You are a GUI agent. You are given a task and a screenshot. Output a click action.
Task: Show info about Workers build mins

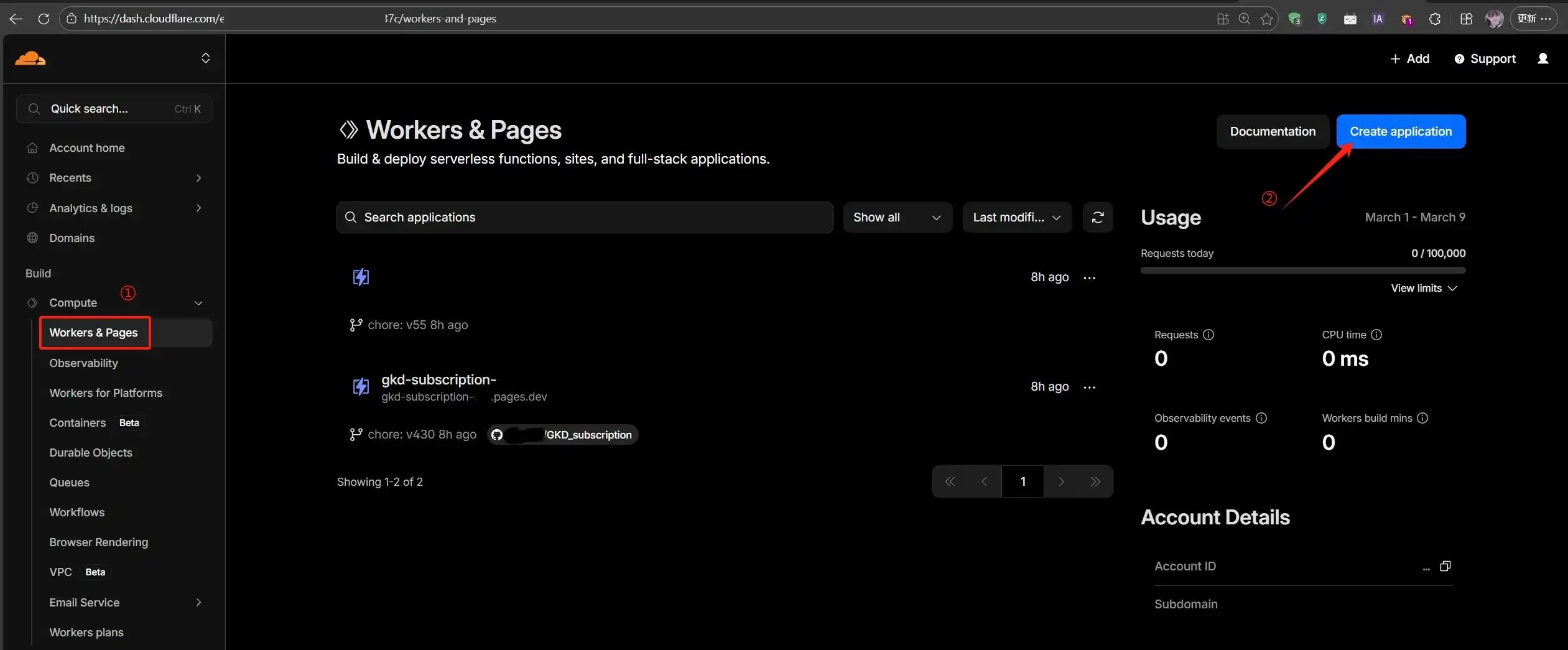point(1422,418)
